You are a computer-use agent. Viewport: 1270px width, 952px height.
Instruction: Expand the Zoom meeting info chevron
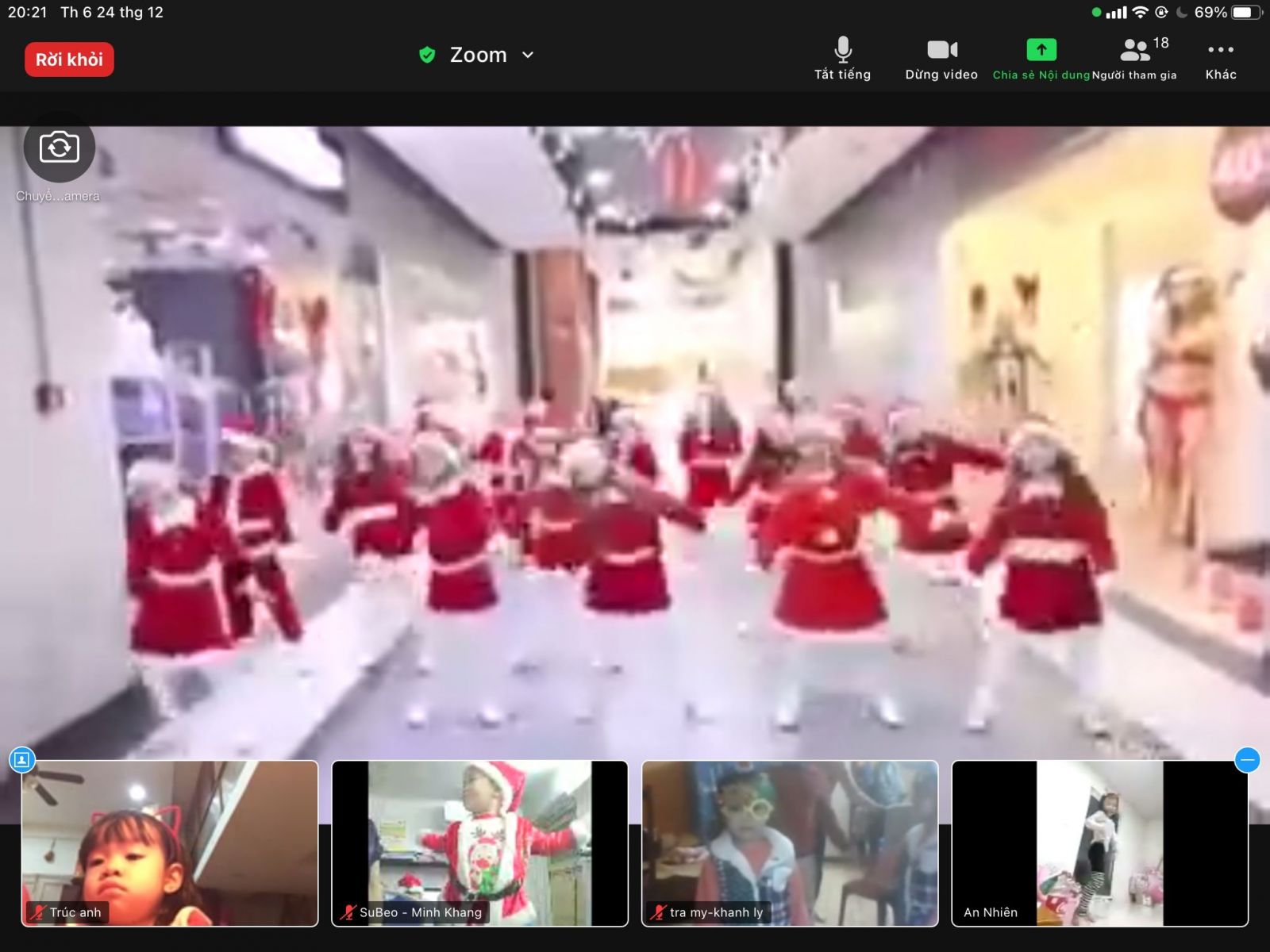[x=528, y=55]
